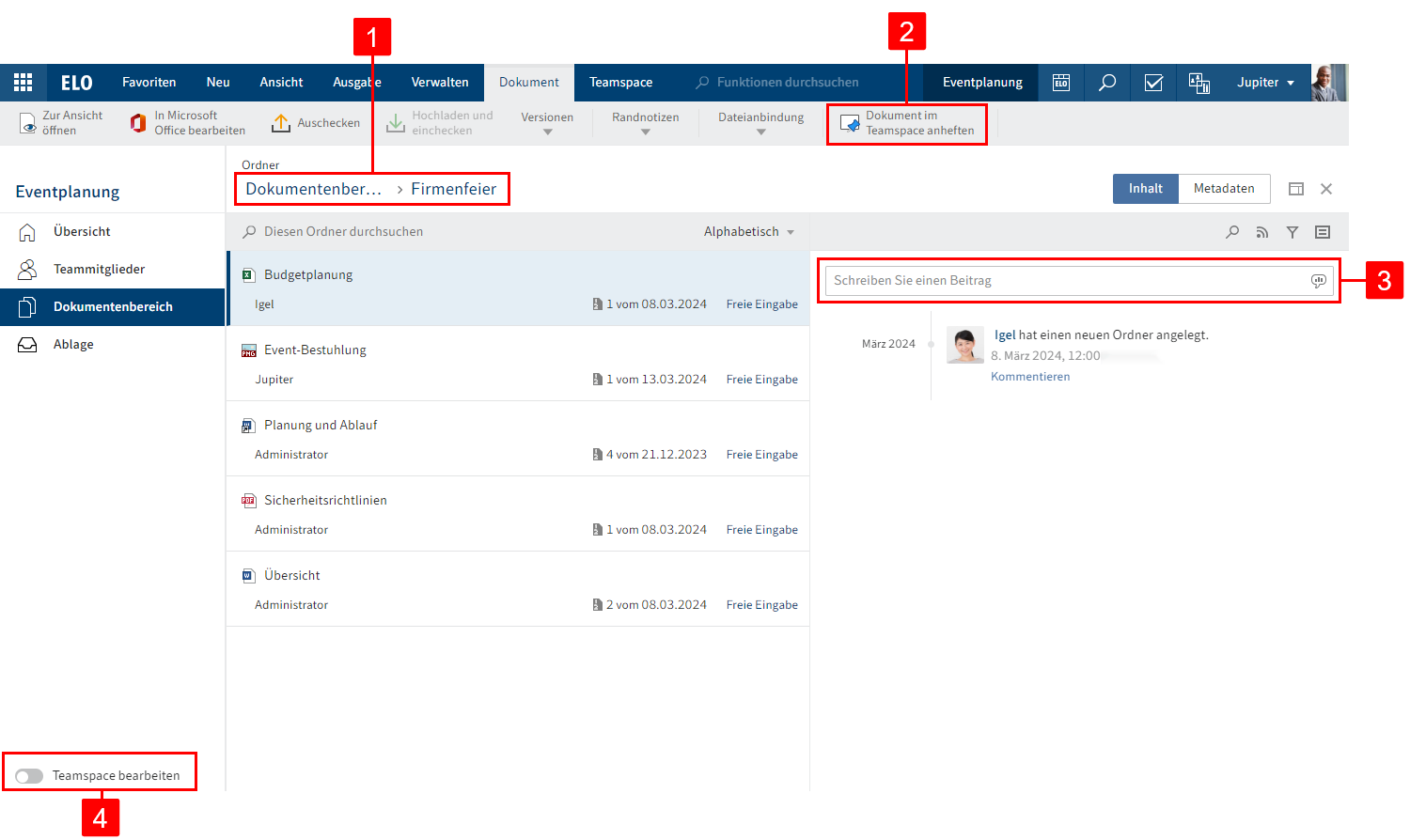Open the app launcher grid icon
1410x840 pixels.
point(23,83)
